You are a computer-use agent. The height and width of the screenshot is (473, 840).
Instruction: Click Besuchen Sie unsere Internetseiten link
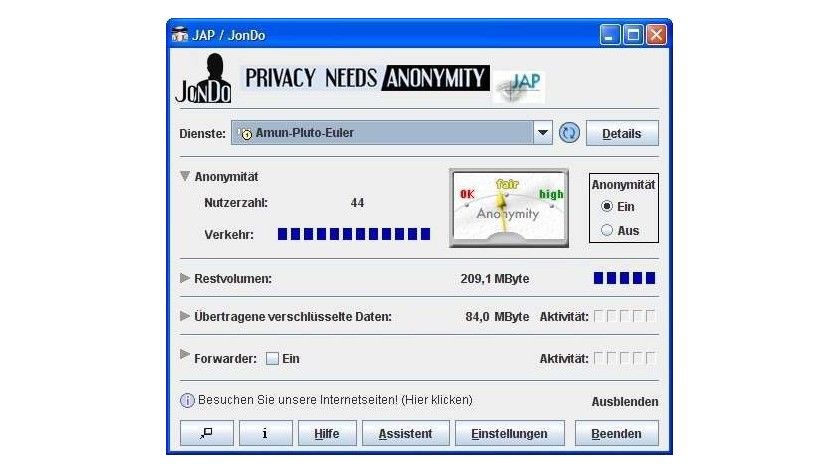coord(335,400)
